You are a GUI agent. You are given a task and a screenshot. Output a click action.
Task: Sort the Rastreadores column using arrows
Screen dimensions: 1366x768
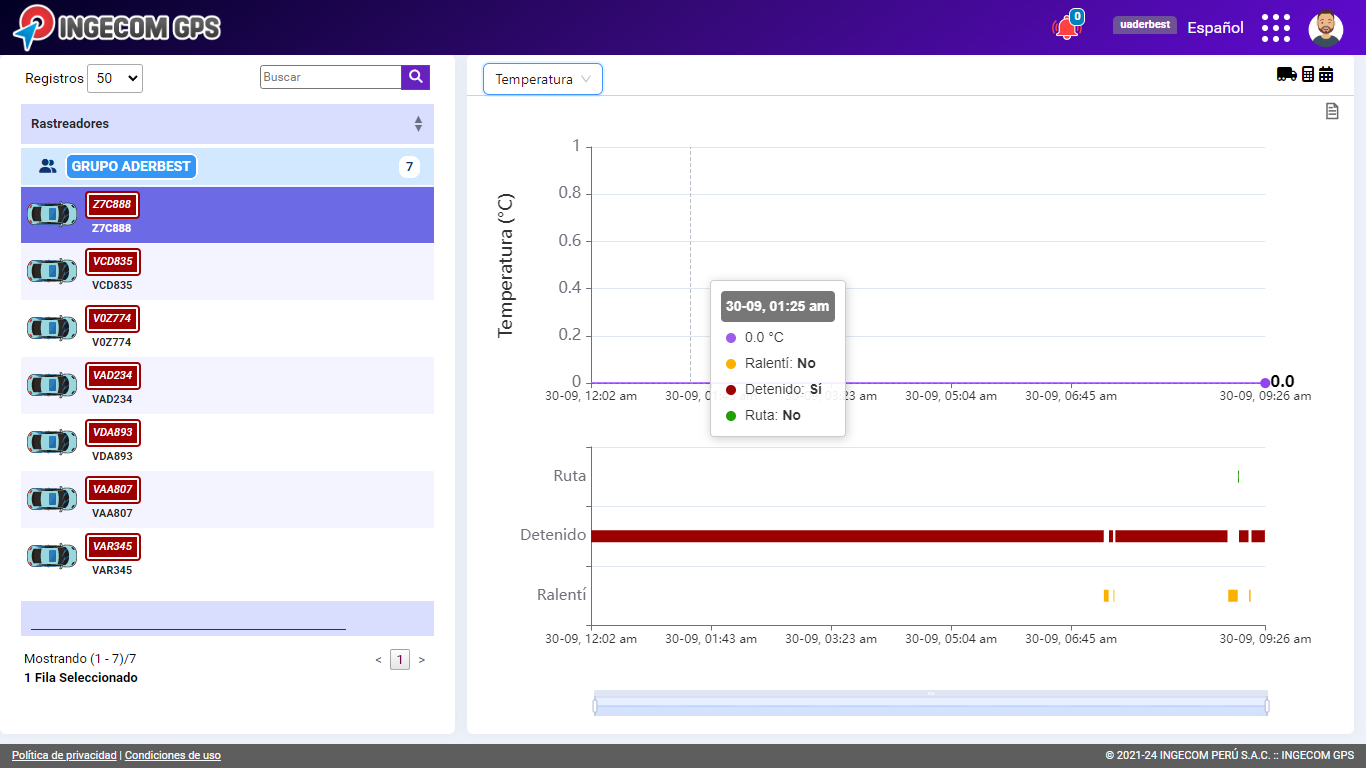pyautogui.click(x=418, y=124)
